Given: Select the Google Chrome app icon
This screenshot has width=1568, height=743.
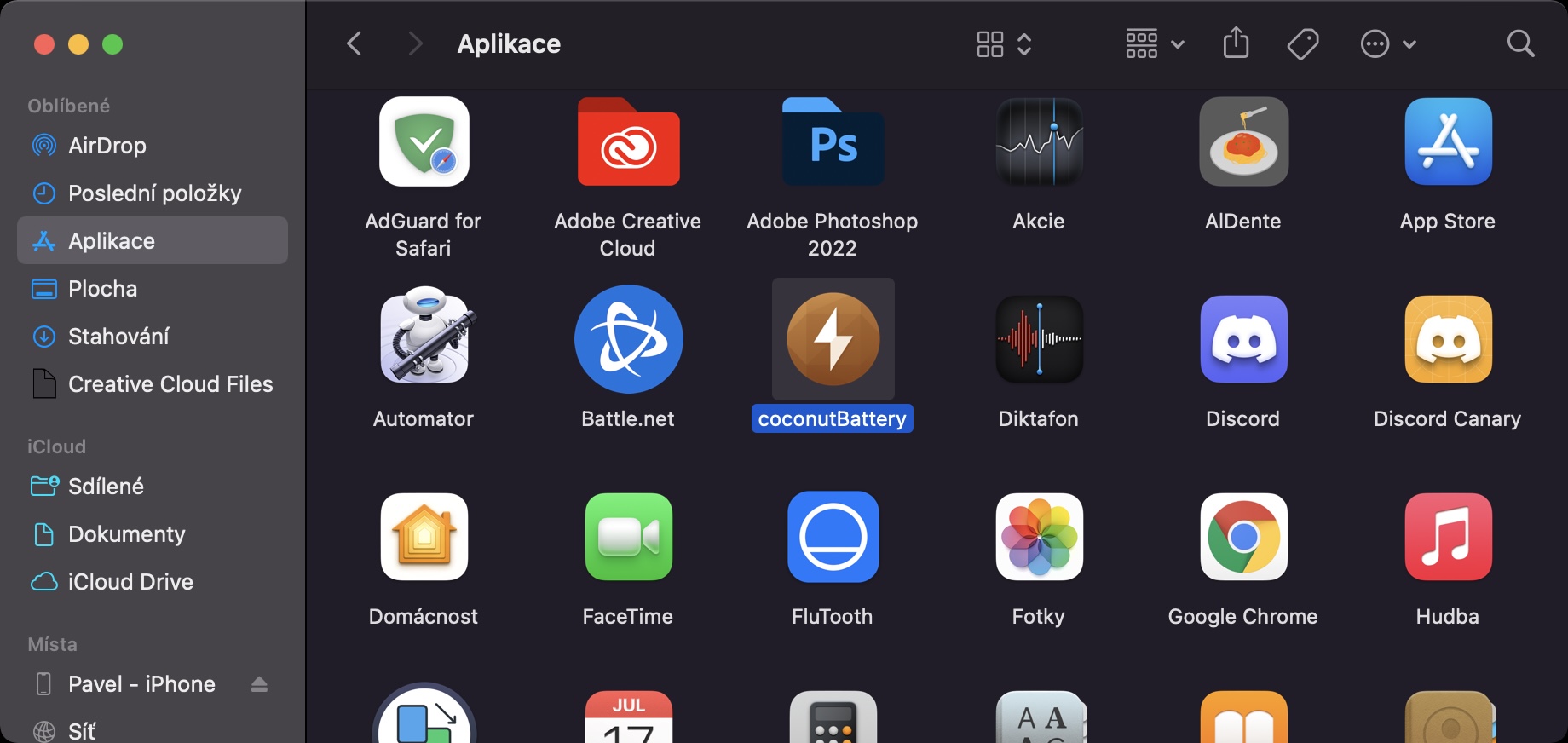Looking at the screenshot, I should point(1244,537).
